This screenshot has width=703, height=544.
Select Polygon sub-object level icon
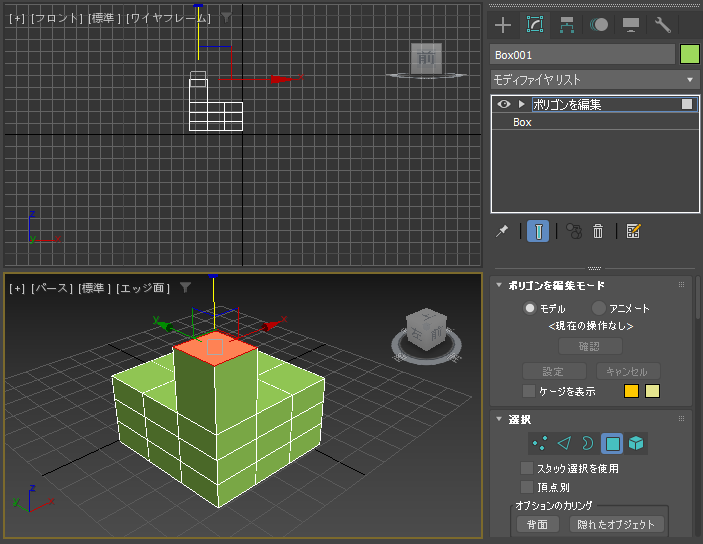coord(612,444)
